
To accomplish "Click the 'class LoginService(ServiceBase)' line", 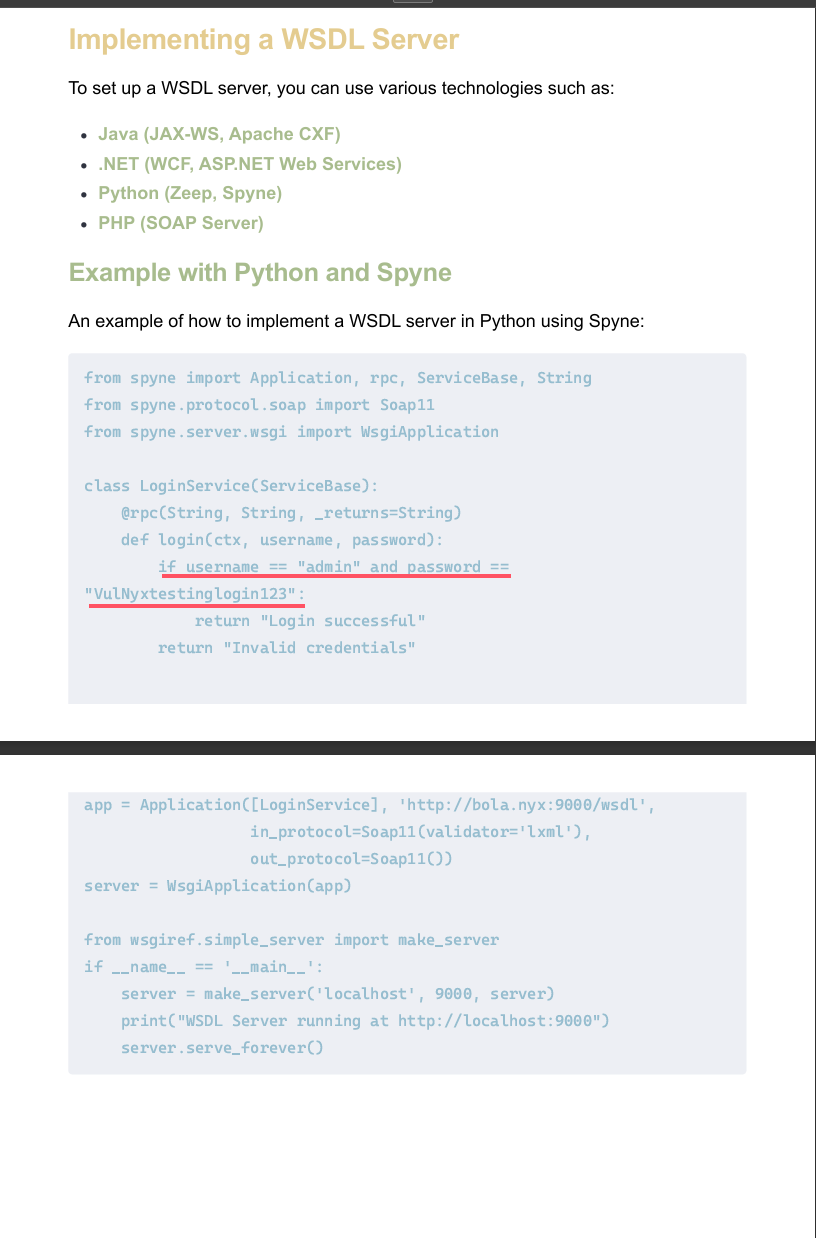I will pos(231,486).
